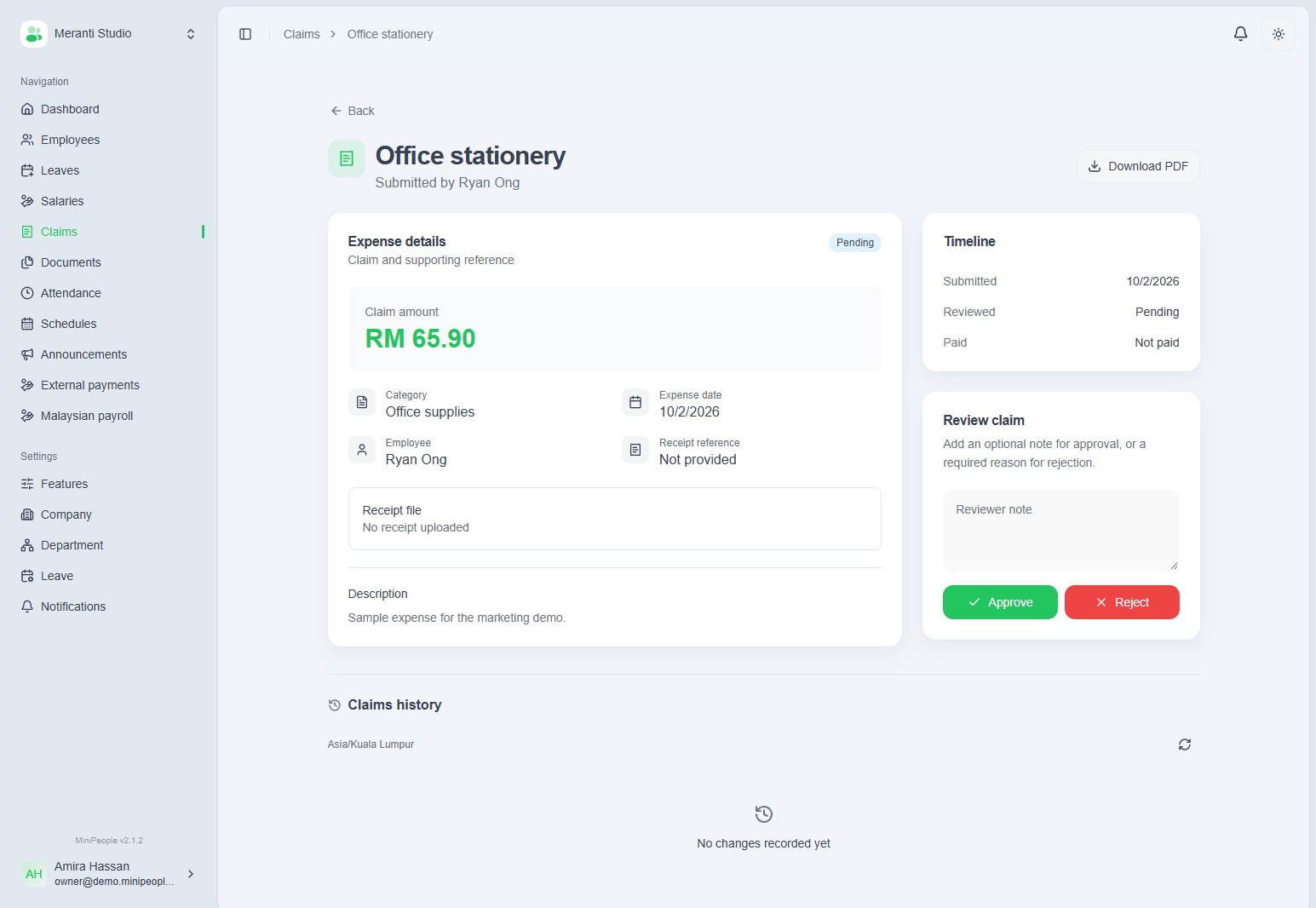Download the claim as PDF
Screen dimensions: 1316x908
[1138, 166]
